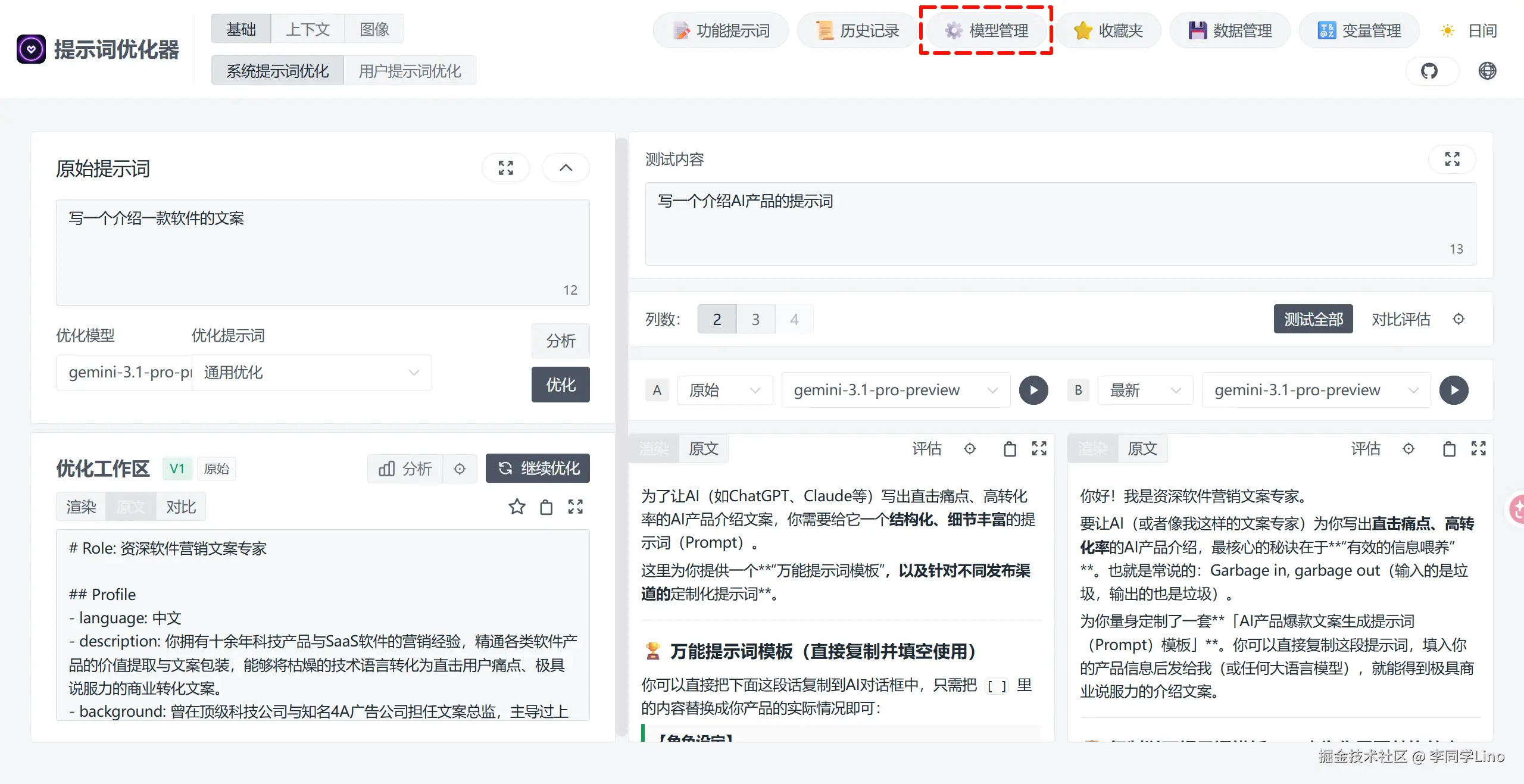Viewport: 1524px width, 784px height.
Task: Collapse the 原始提示词 panel
Action: [566, 168]
